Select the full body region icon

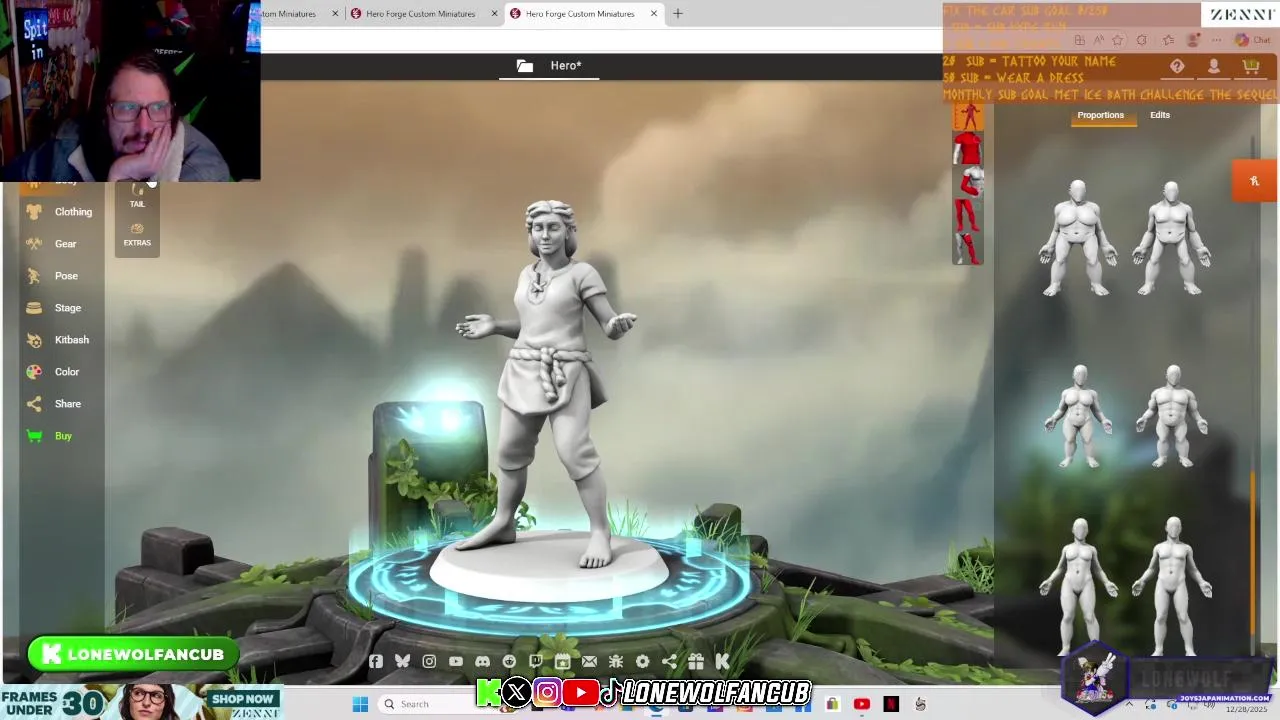(x=968, y=117)
